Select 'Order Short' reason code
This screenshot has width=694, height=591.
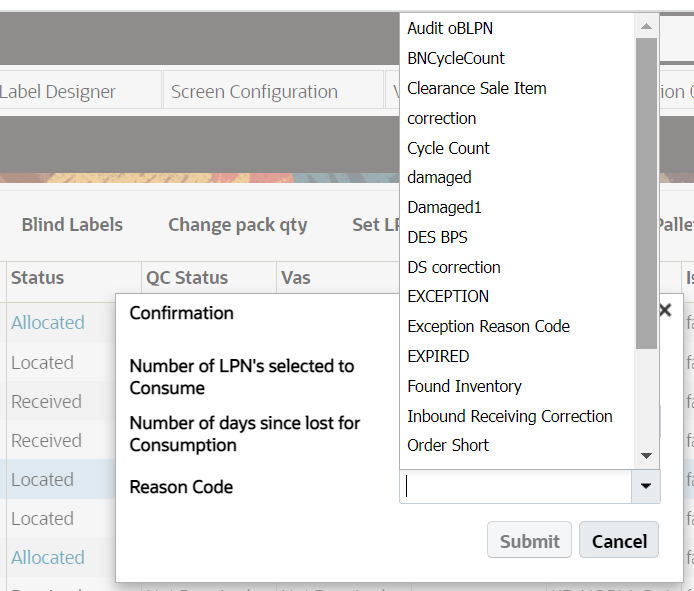pyautogui.click(x=448, y=445)
